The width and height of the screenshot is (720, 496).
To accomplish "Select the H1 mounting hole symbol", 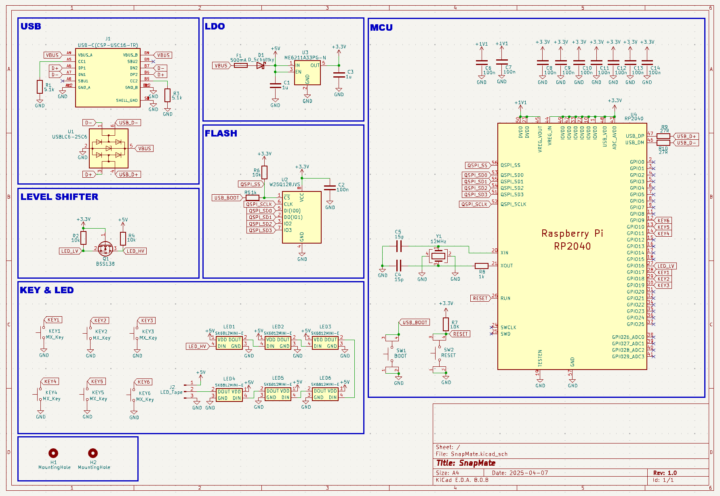I will point(54,453).
